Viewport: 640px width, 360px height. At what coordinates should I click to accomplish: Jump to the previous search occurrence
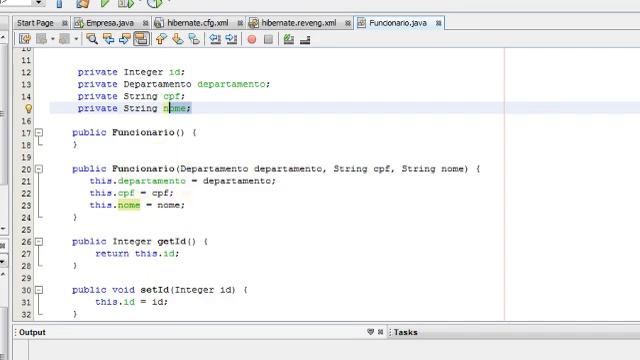(x=109, y=39)
